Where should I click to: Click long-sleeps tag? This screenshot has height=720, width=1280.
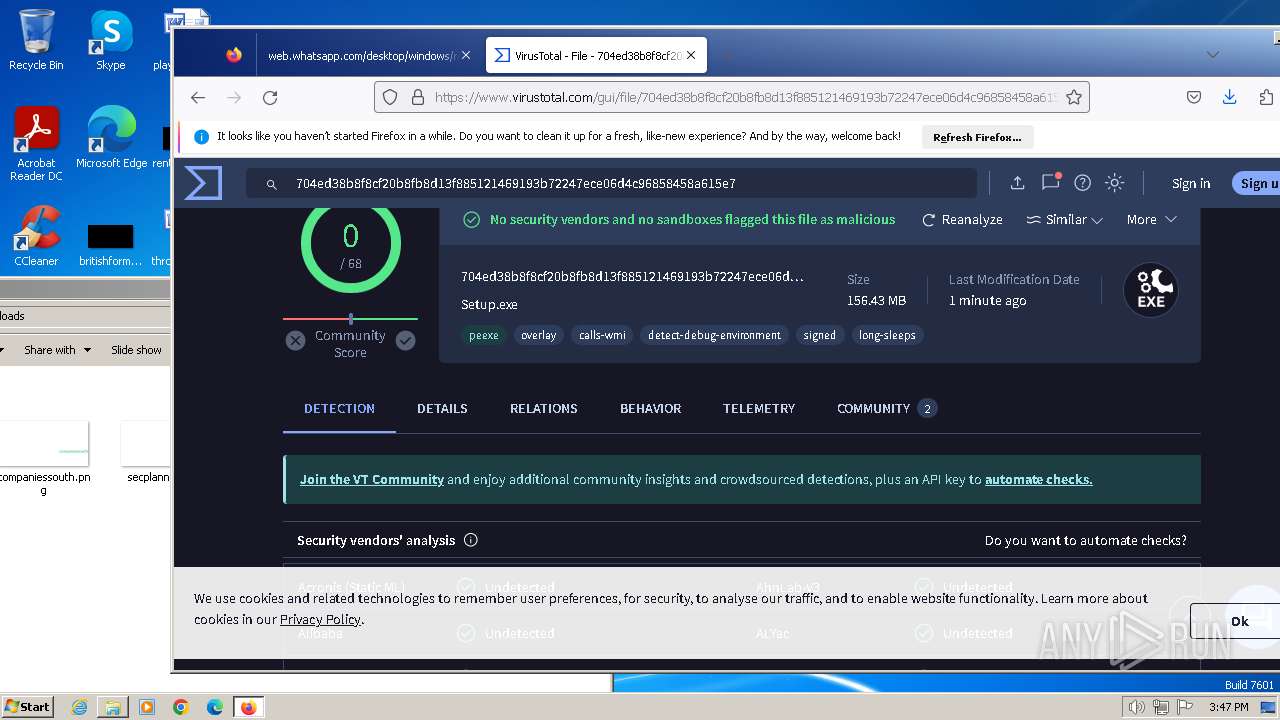887,335
